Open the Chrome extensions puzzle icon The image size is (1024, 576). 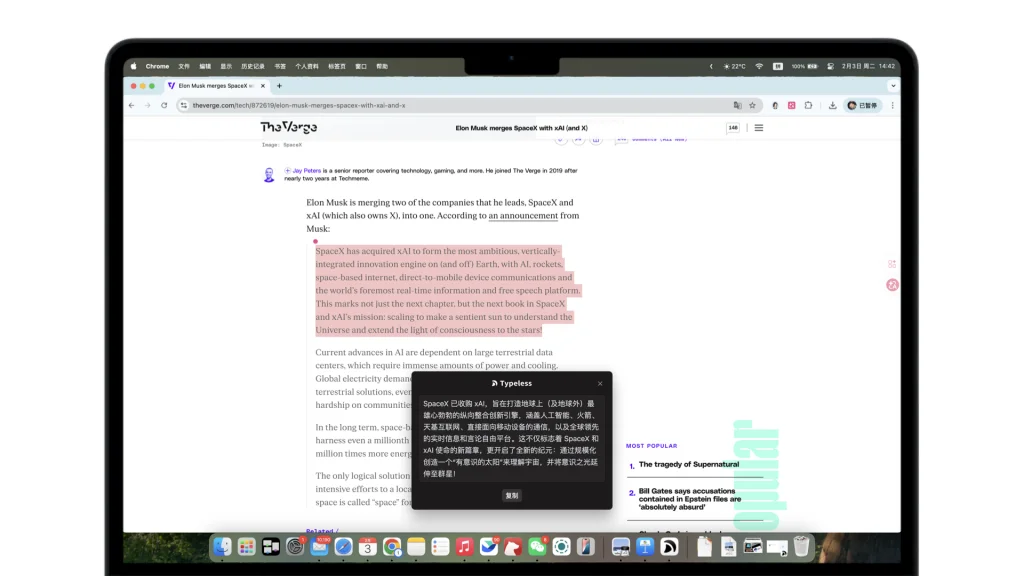(x=808, y=105)
